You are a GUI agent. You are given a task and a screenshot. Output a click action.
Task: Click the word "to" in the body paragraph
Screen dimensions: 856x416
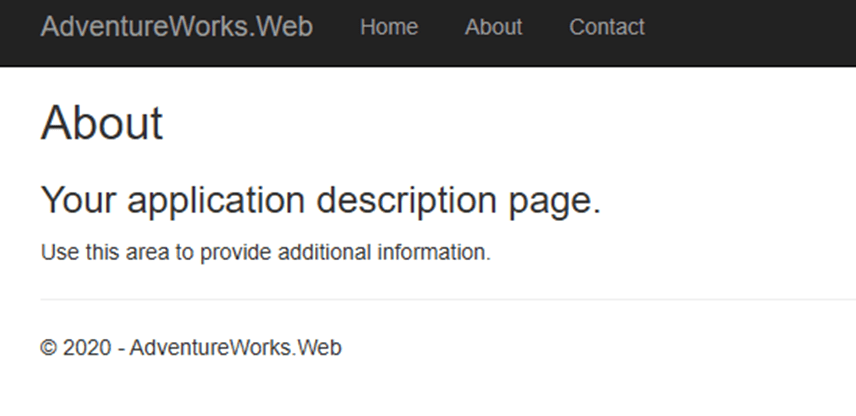point(185,252)
